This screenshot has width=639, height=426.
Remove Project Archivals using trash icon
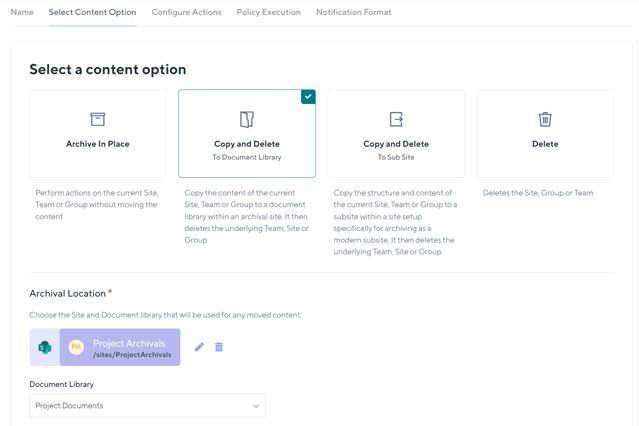click(x=219, y=347)
